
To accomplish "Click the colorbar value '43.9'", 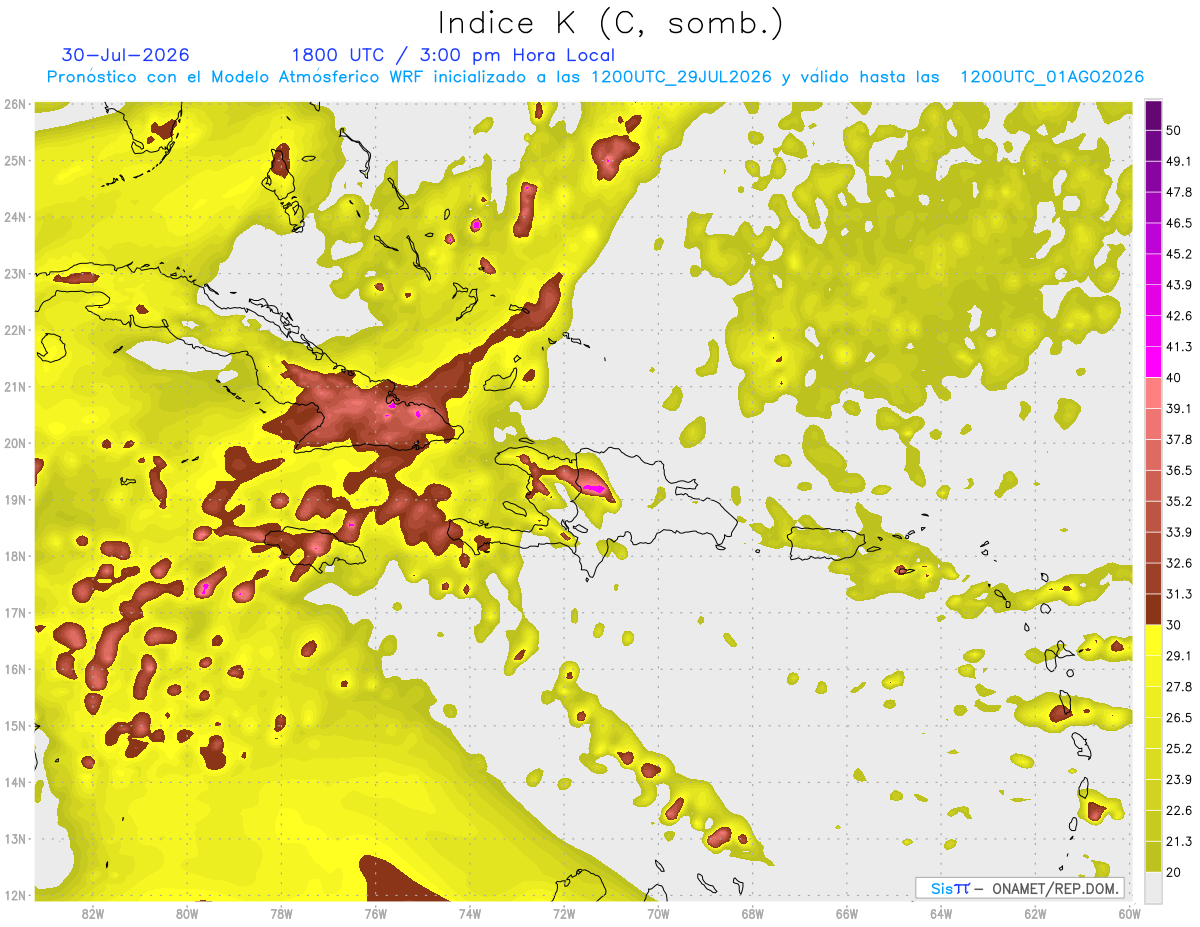I will coord(1178,285).
